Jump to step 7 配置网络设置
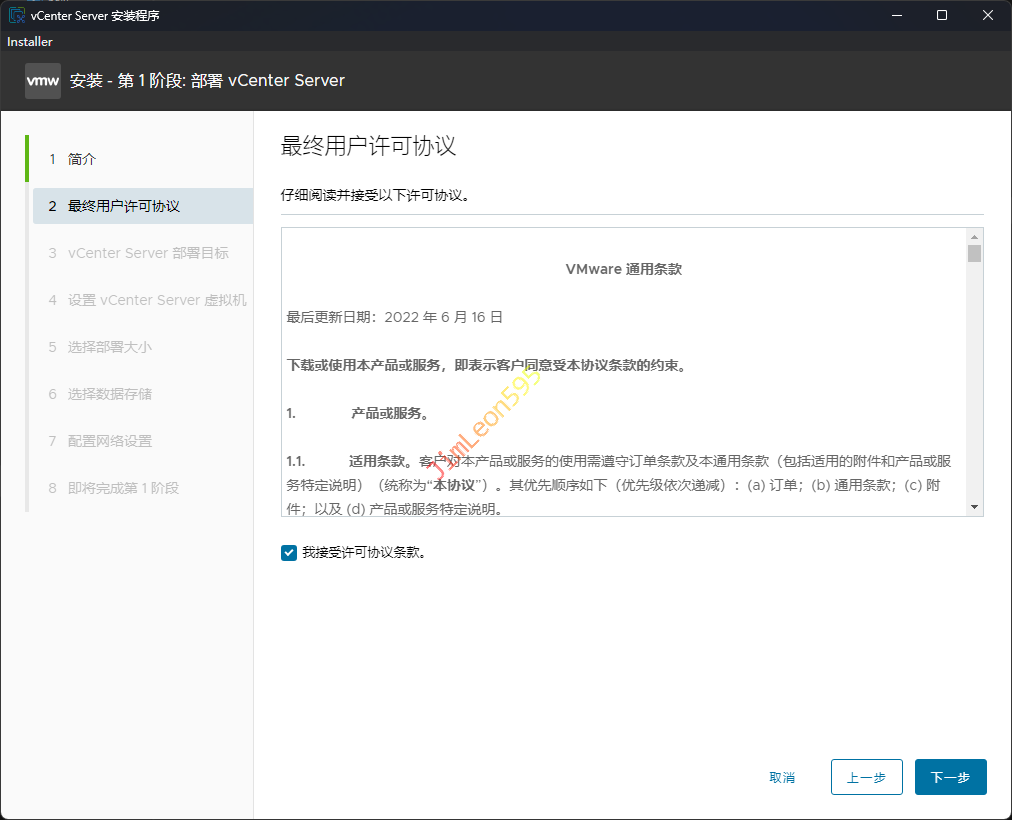Image resolution: width=1012 pixels, height=820 pixels. pos(110,441)
